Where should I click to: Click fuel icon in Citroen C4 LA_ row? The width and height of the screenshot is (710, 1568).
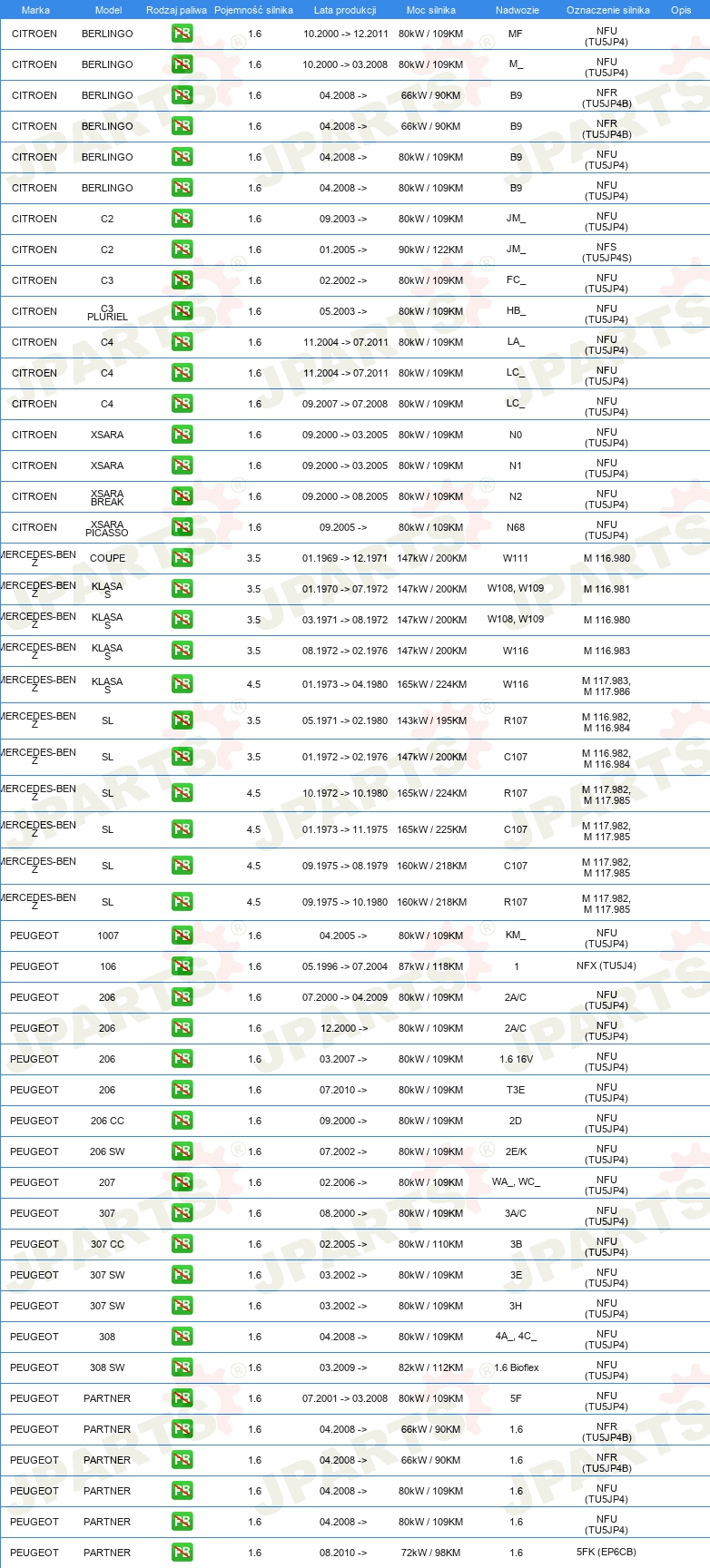tap(182, 342)
